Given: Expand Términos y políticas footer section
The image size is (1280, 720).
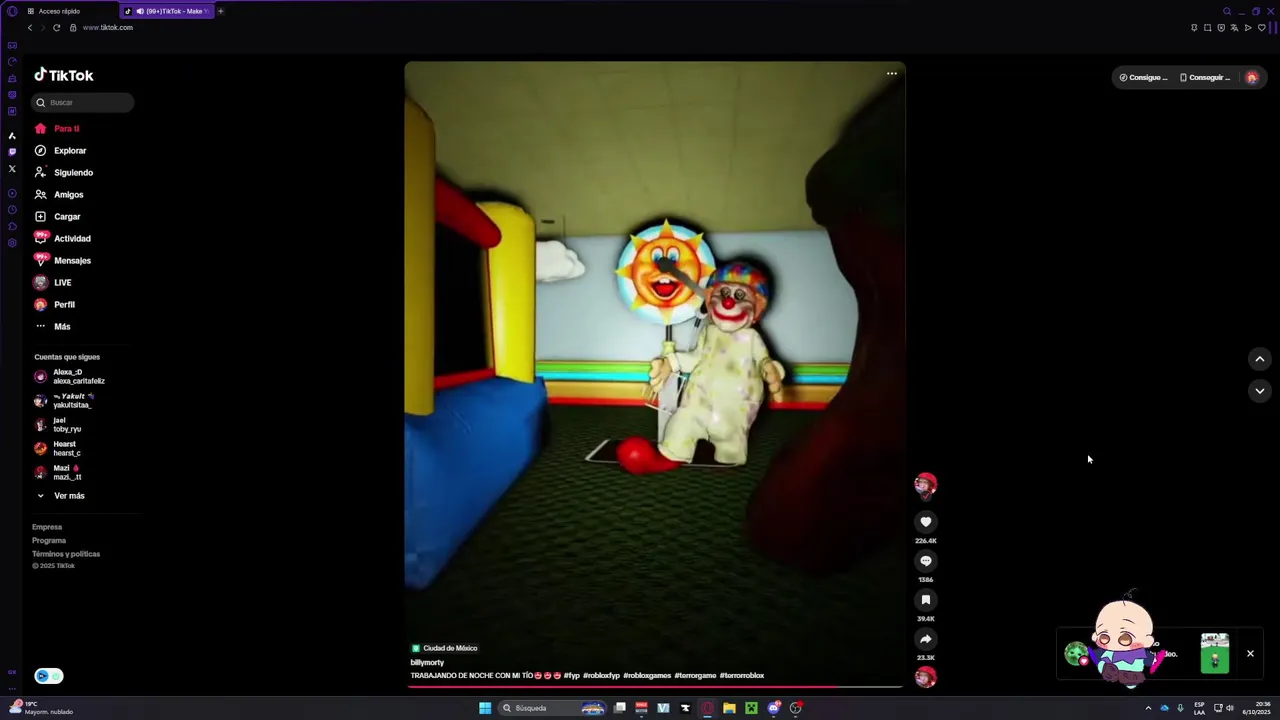Looking at the screenshot, I should tap(66, 554).
